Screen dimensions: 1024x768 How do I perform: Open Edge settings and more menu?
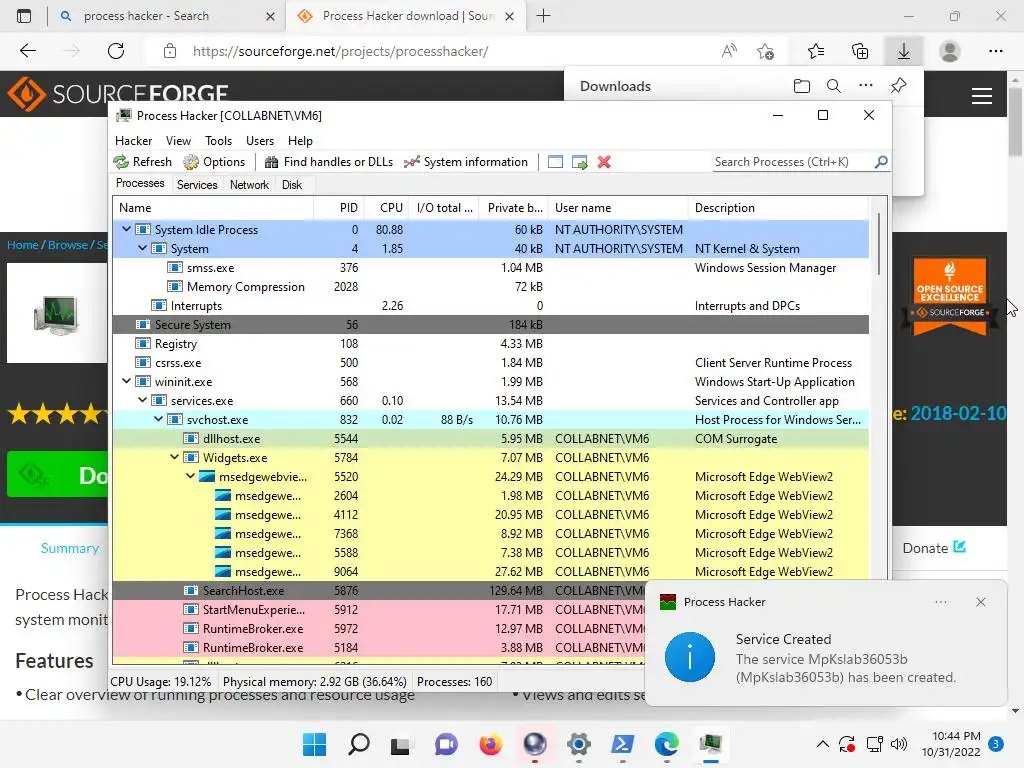point(995,51)
